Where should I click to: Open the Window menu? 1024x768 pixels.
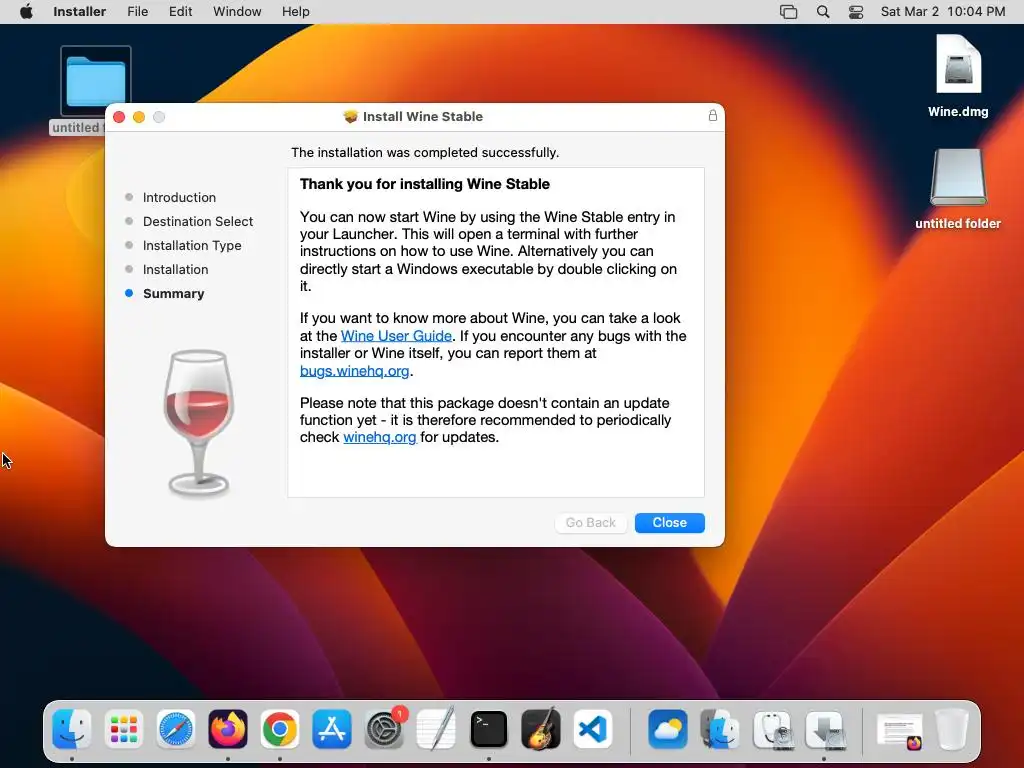[x=237, y=11]
